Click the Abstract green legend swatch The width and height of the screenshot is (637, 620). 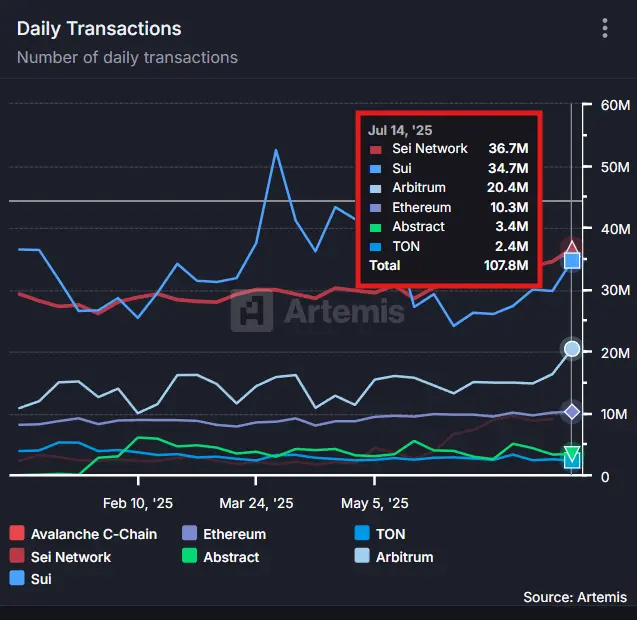189,555
